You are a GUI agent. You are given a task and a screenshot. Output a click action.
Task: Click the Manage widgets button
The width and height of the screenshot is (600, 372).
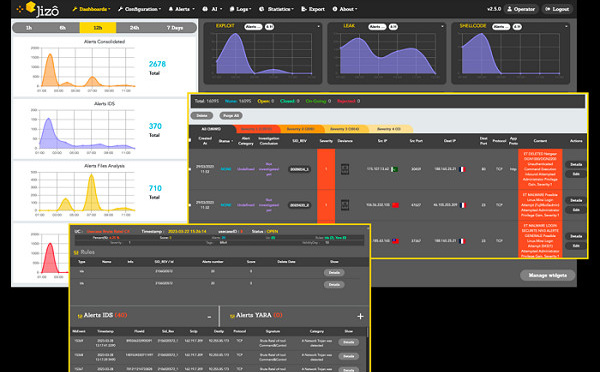pyautogui.click(x=548, y=275)
